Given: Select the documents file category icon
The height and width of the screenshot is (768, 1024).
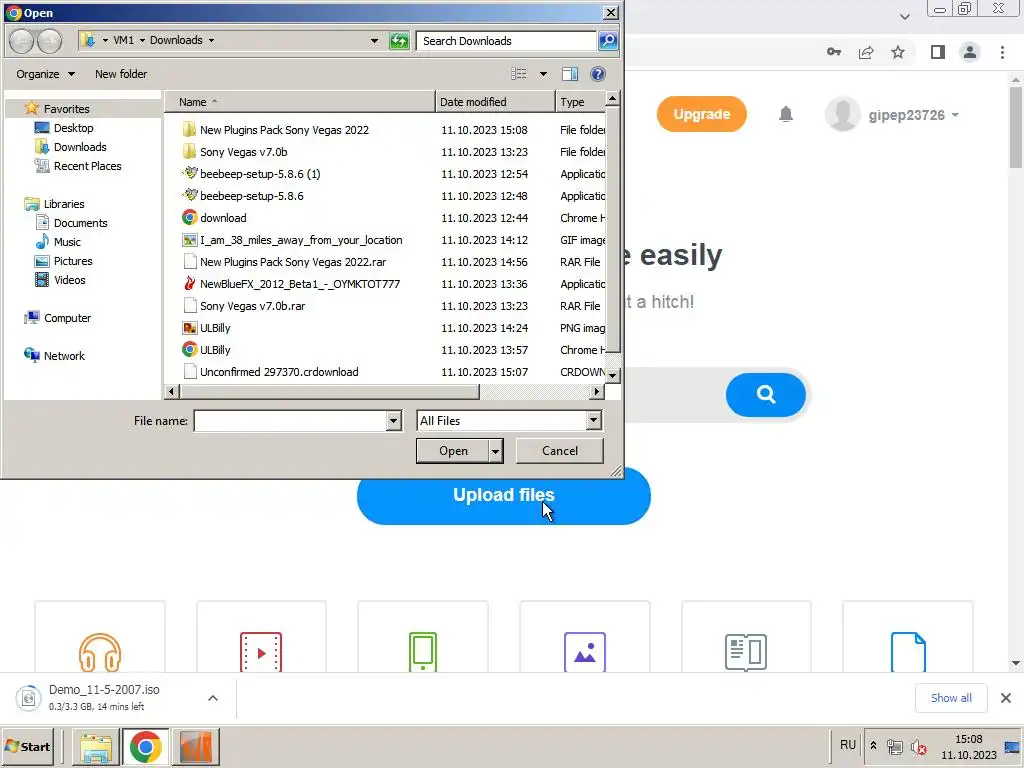Looking at the screenshot, I should click(x=908, y=652).
